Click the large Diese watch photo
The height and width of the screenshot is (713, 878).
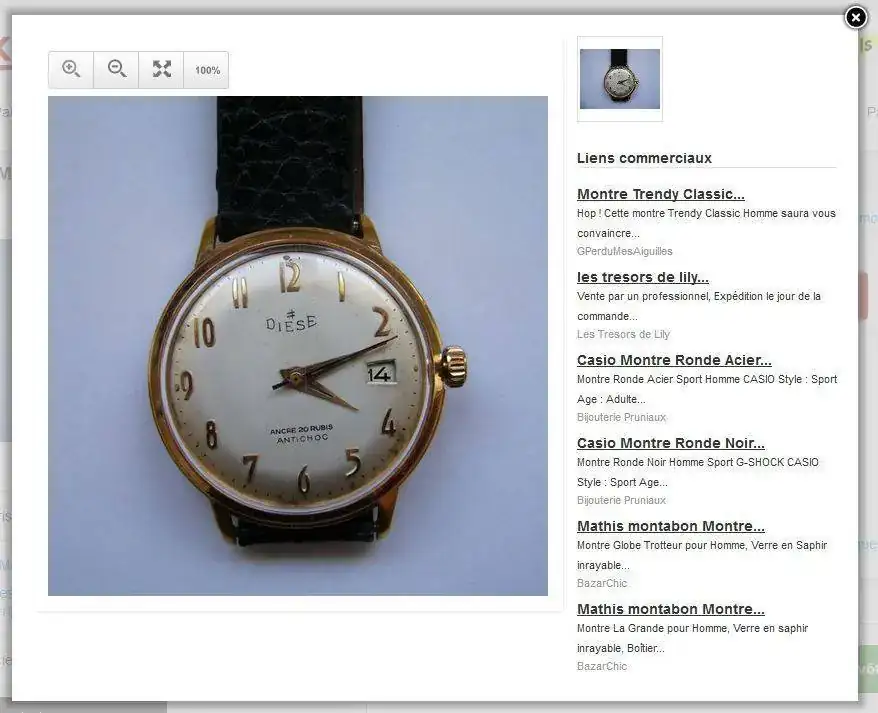pos(298,346)
